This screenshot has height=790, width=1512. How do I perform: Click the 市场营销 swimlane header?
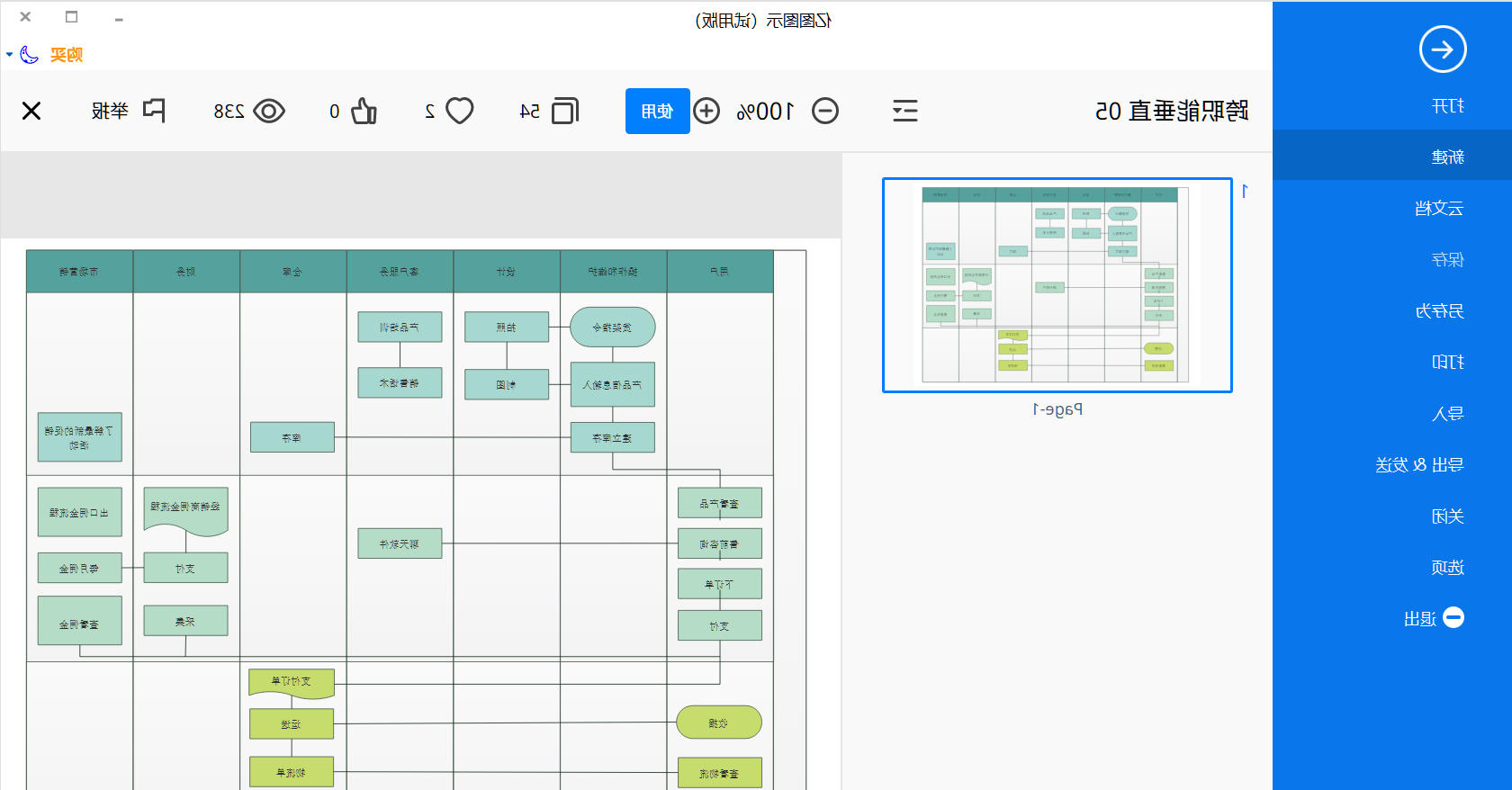pyautogui.click(x=79, y=271)
